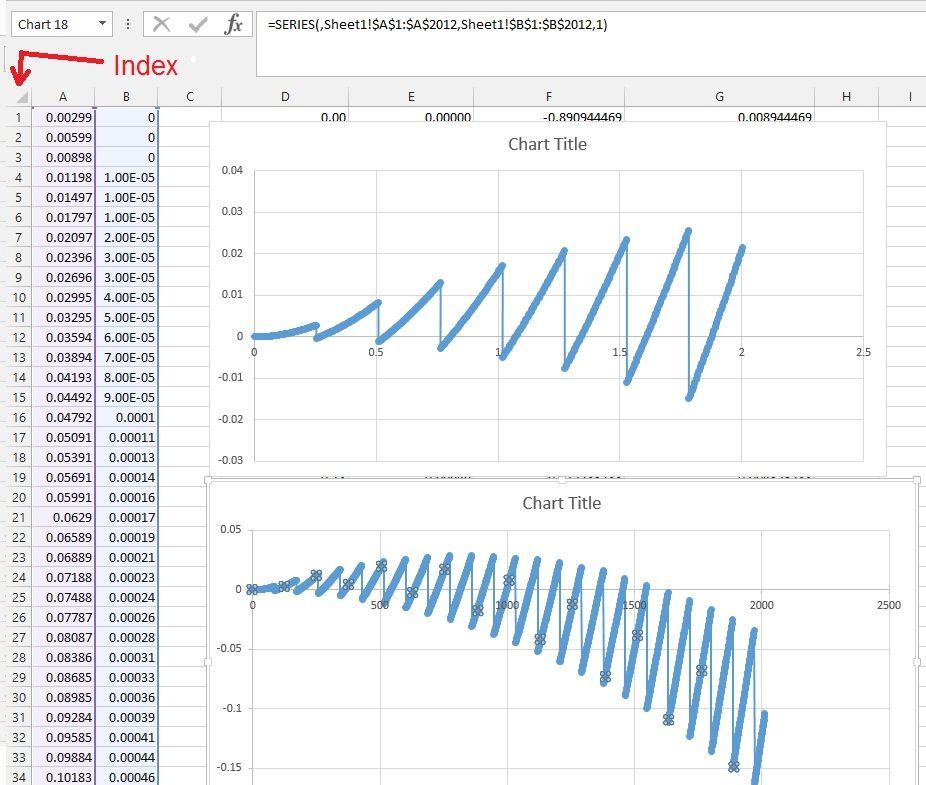926x785 pixels.
Task: Click the upper chart's 0.04 axis label
Action: point(232,170)
